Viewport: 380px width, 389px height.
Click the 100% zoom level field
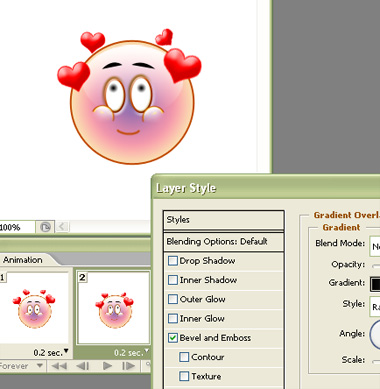click(x=17, y=227)
